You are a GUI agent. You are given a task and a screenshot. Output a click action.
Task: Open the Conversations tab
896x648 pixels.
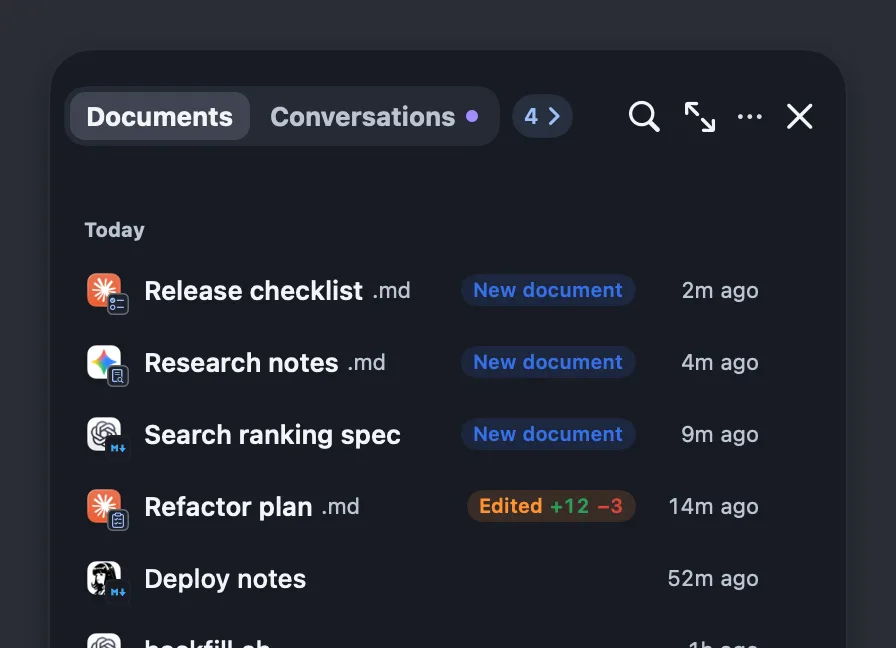tap(374, 117)
